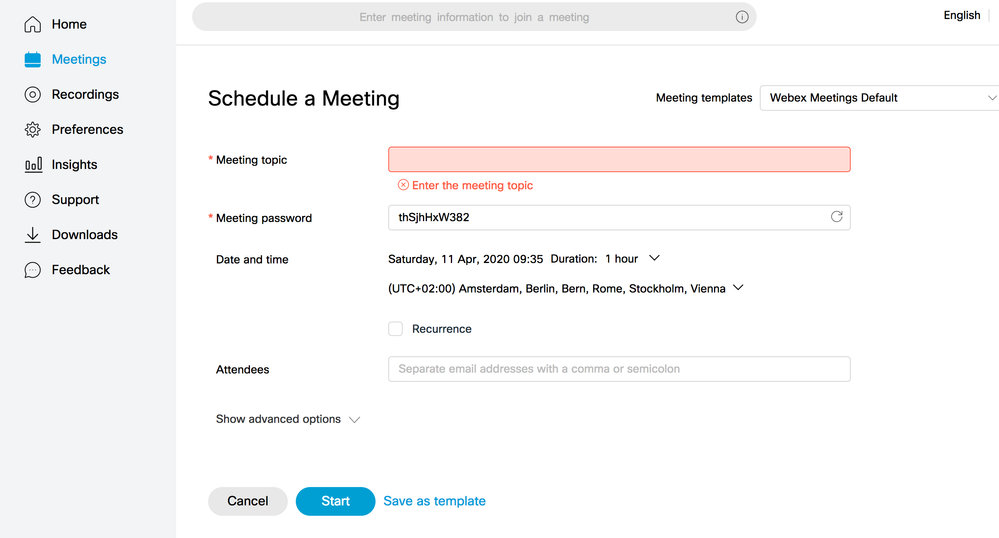The image size is (999, 538).
Task: Click the Preferences gear icon
Action: (32, 129)
